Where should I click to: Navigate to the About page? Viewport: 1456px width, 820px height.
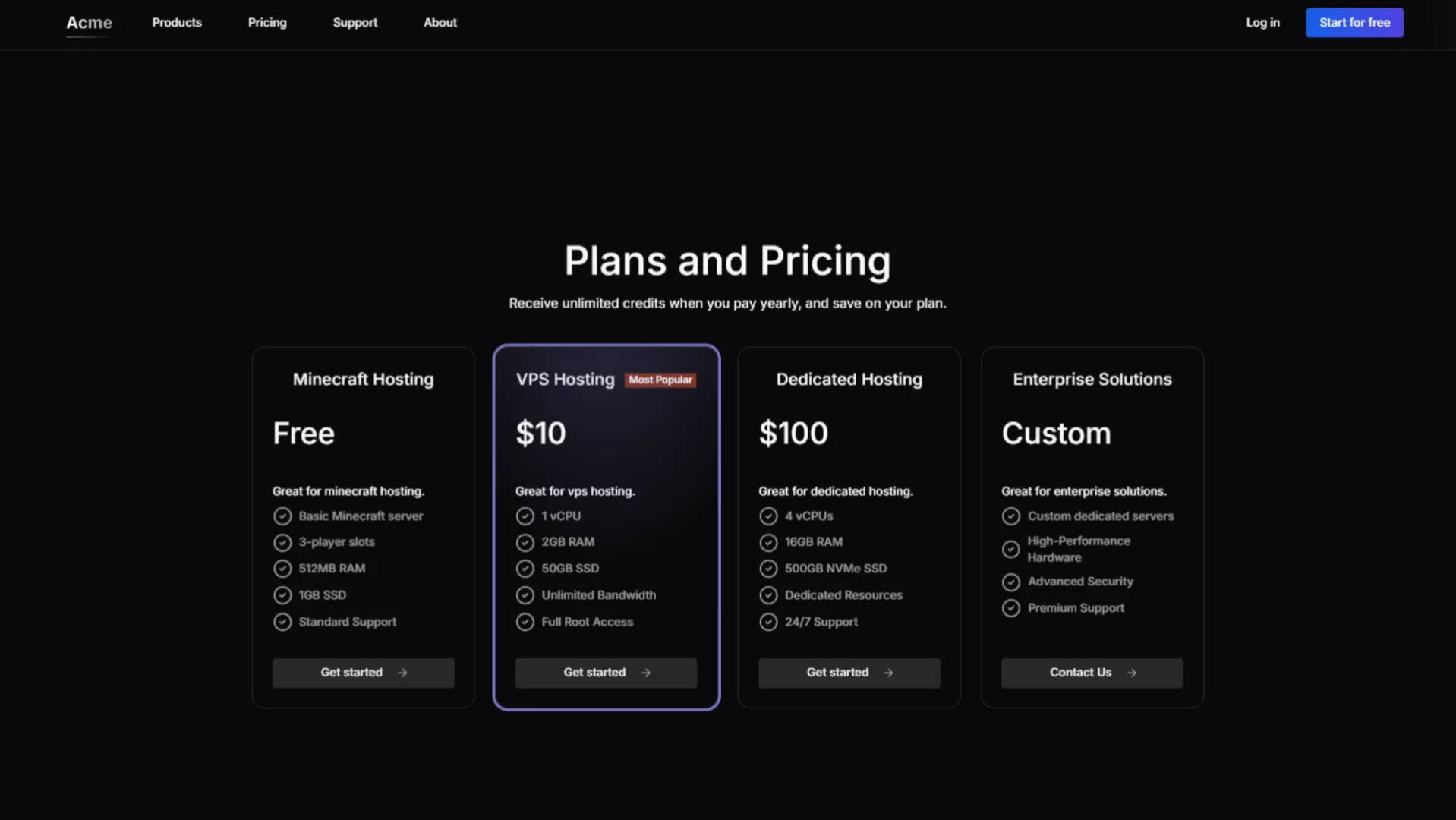440,23
